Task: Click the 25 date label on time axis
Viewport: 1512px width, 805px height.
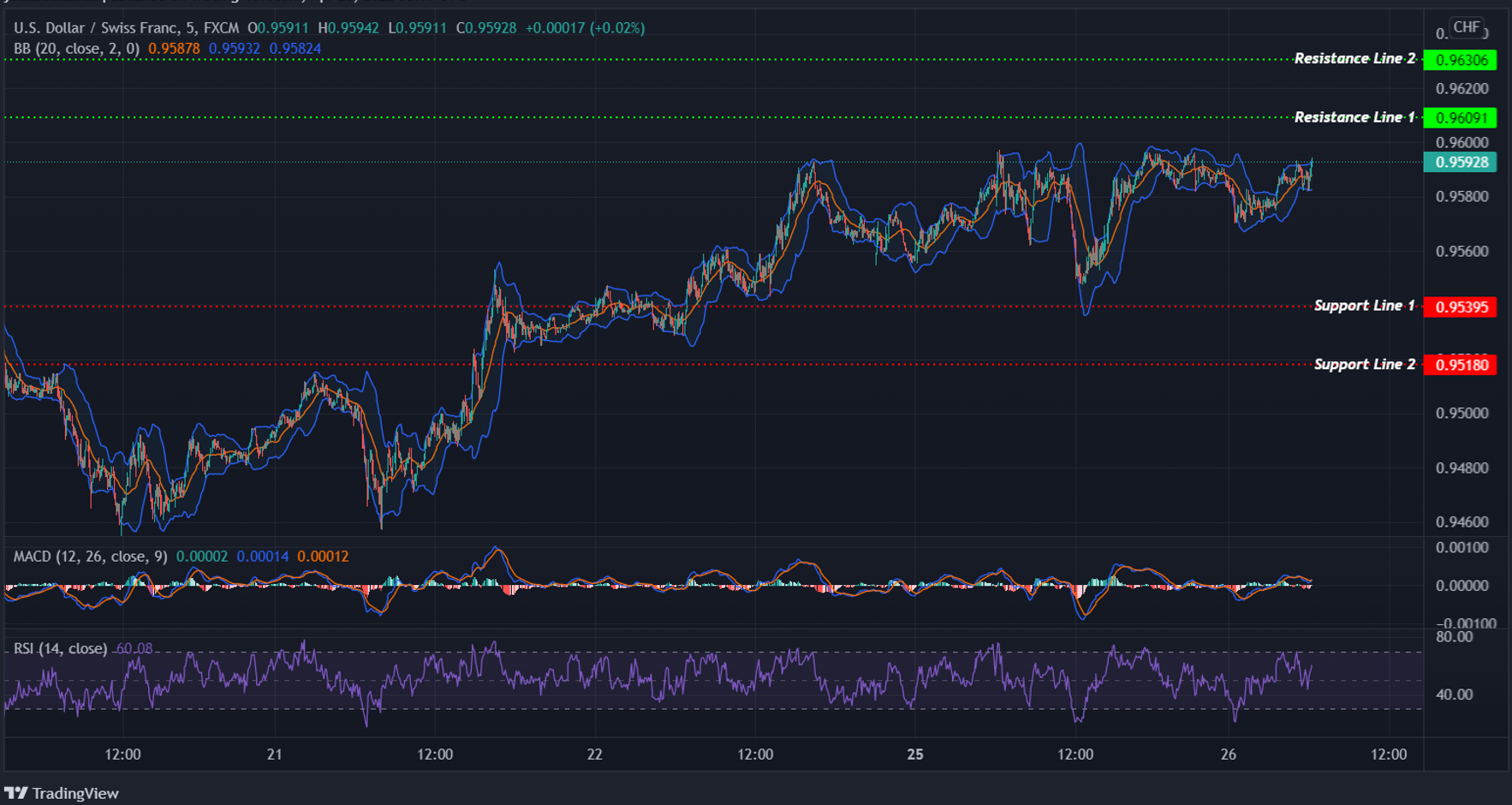Action: click(916, 754)
